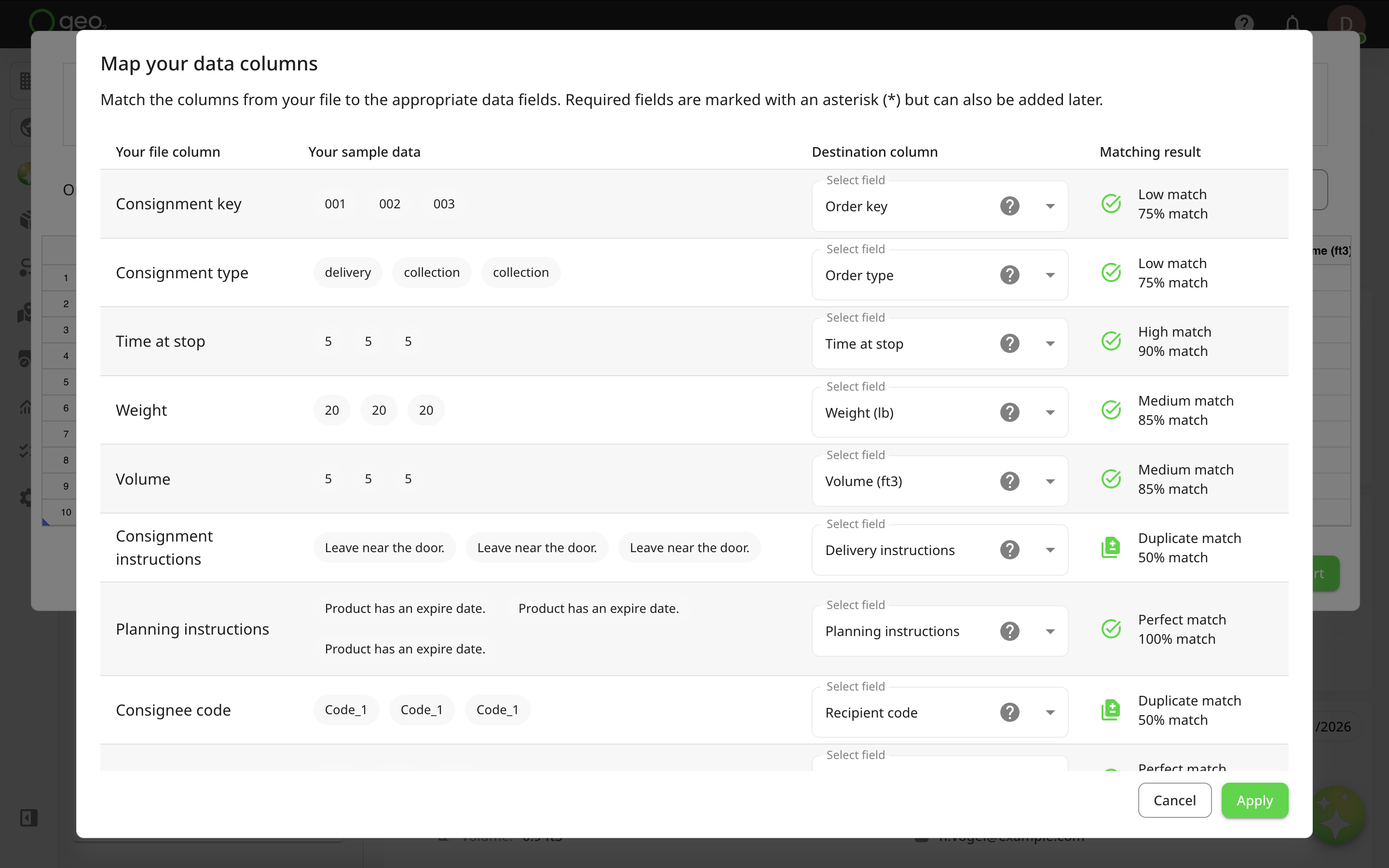Open the sparkle assistant button
1389x868 pixels.
pos(1337,815)
